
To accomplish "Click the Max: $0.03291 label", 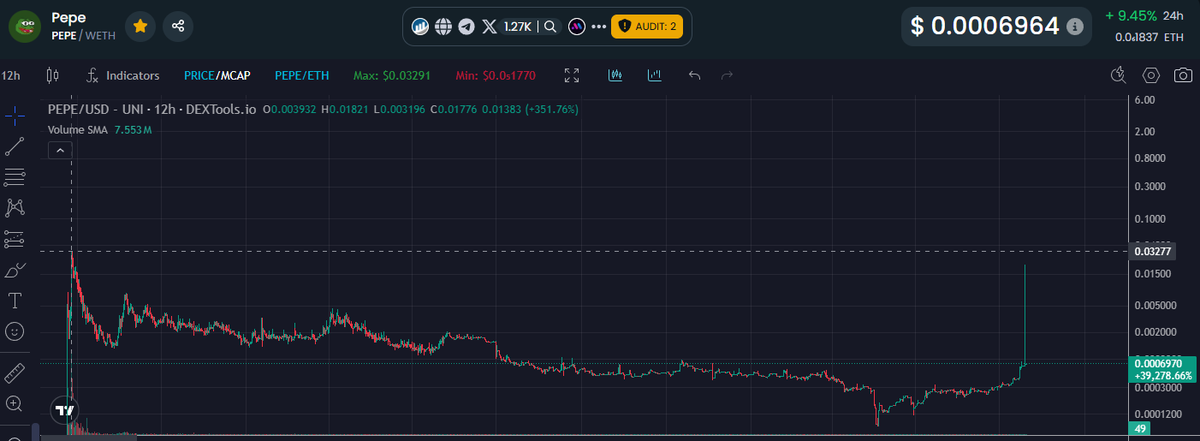I will pos(393,75).
